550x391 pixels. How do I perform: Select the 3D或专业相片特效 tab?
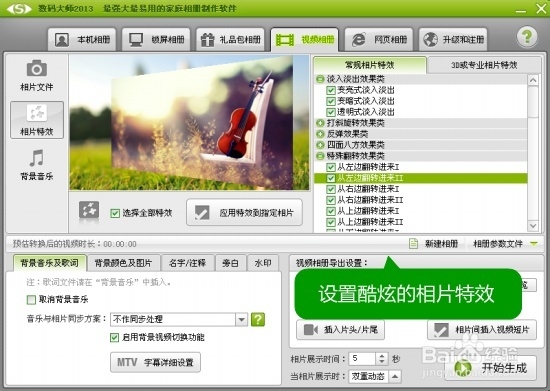point(484,65)
